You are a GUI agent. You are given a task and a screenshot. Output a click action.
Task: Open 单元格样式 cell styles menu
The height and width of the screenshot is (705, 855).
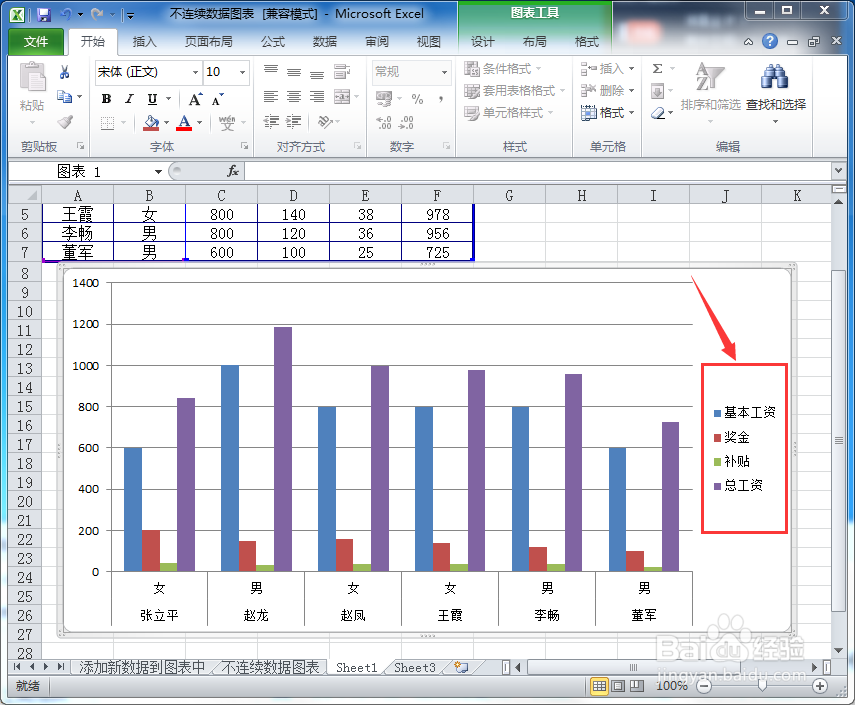click(509, 113)
